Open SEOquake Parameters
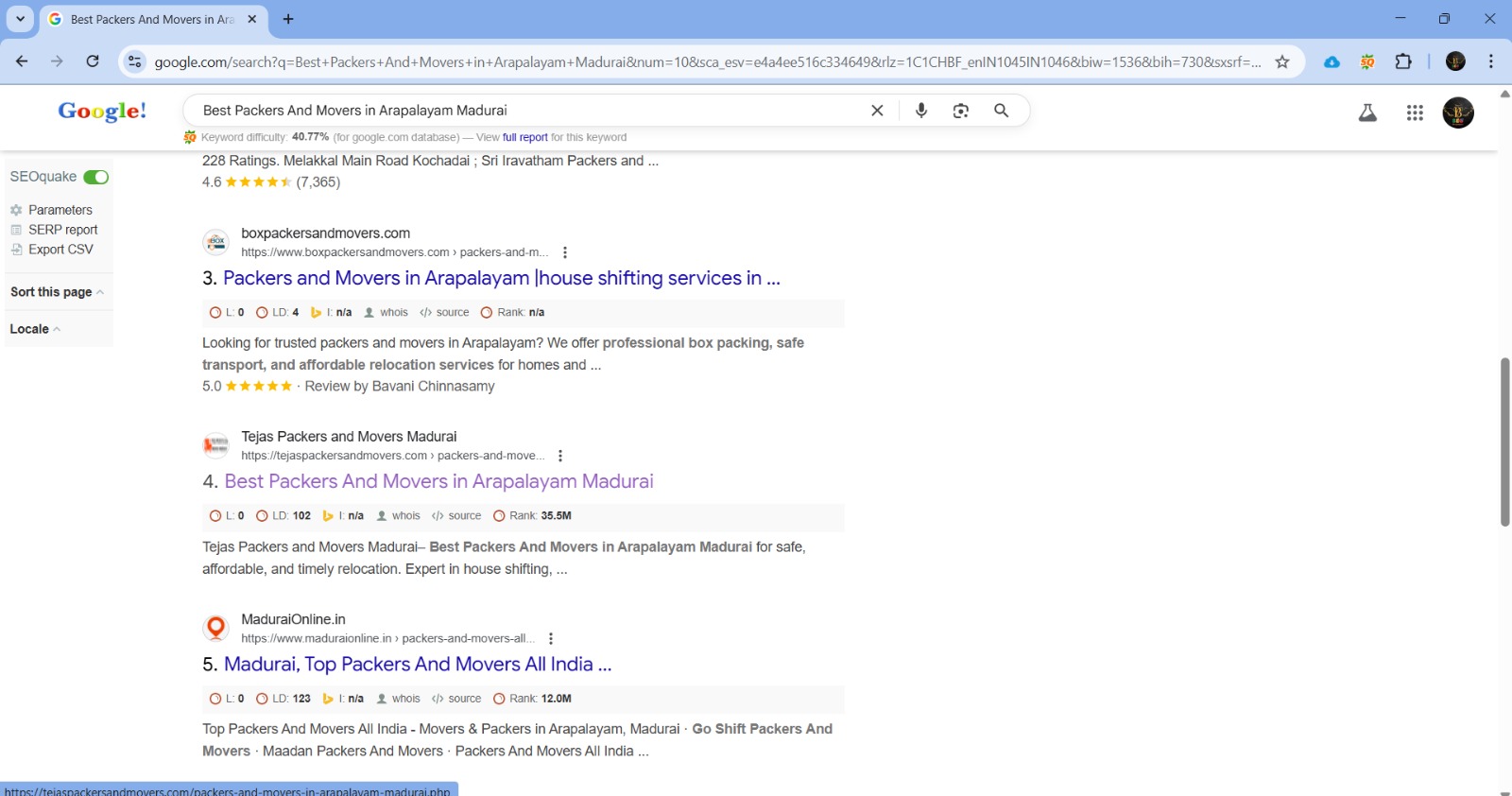This screenshot has width=1512, height=796. click(x=60, y=210)
